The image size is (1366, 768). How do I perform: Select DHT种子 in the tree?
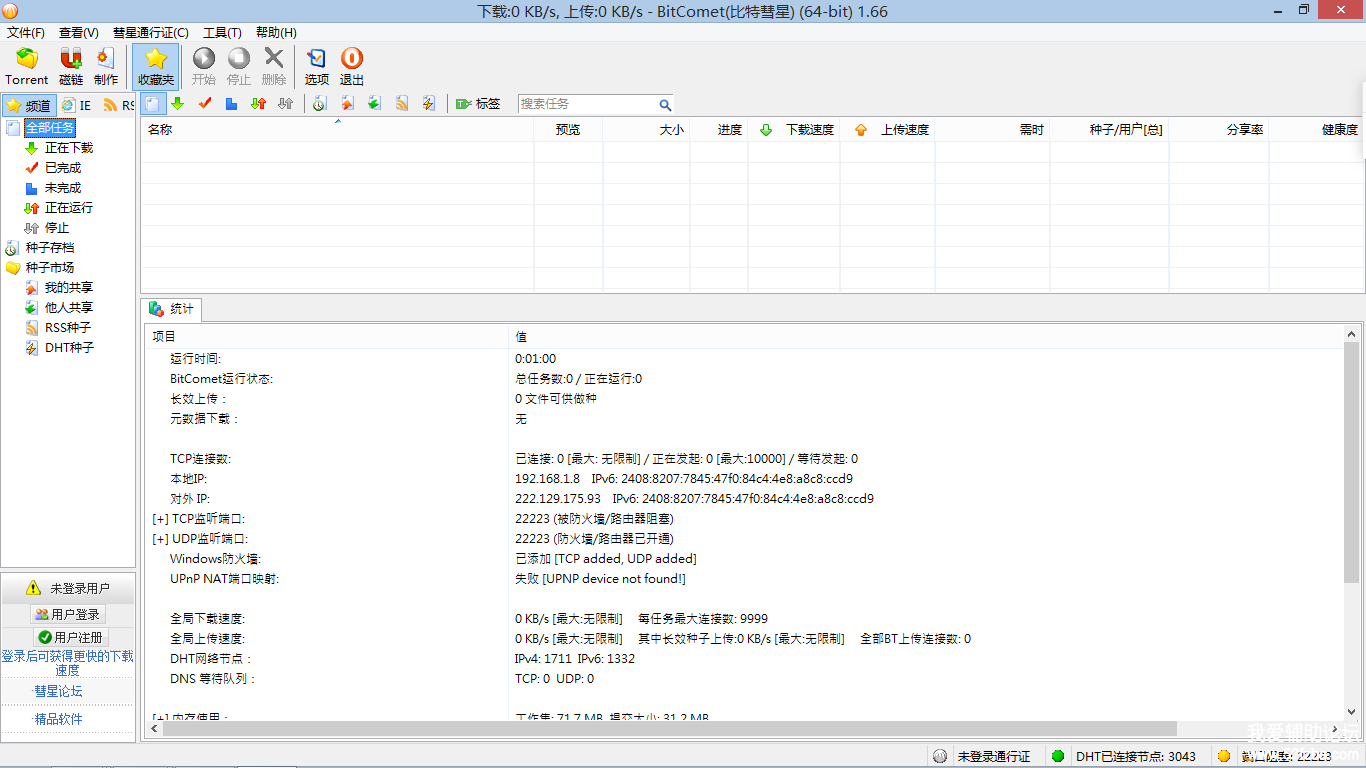(69, 348)
